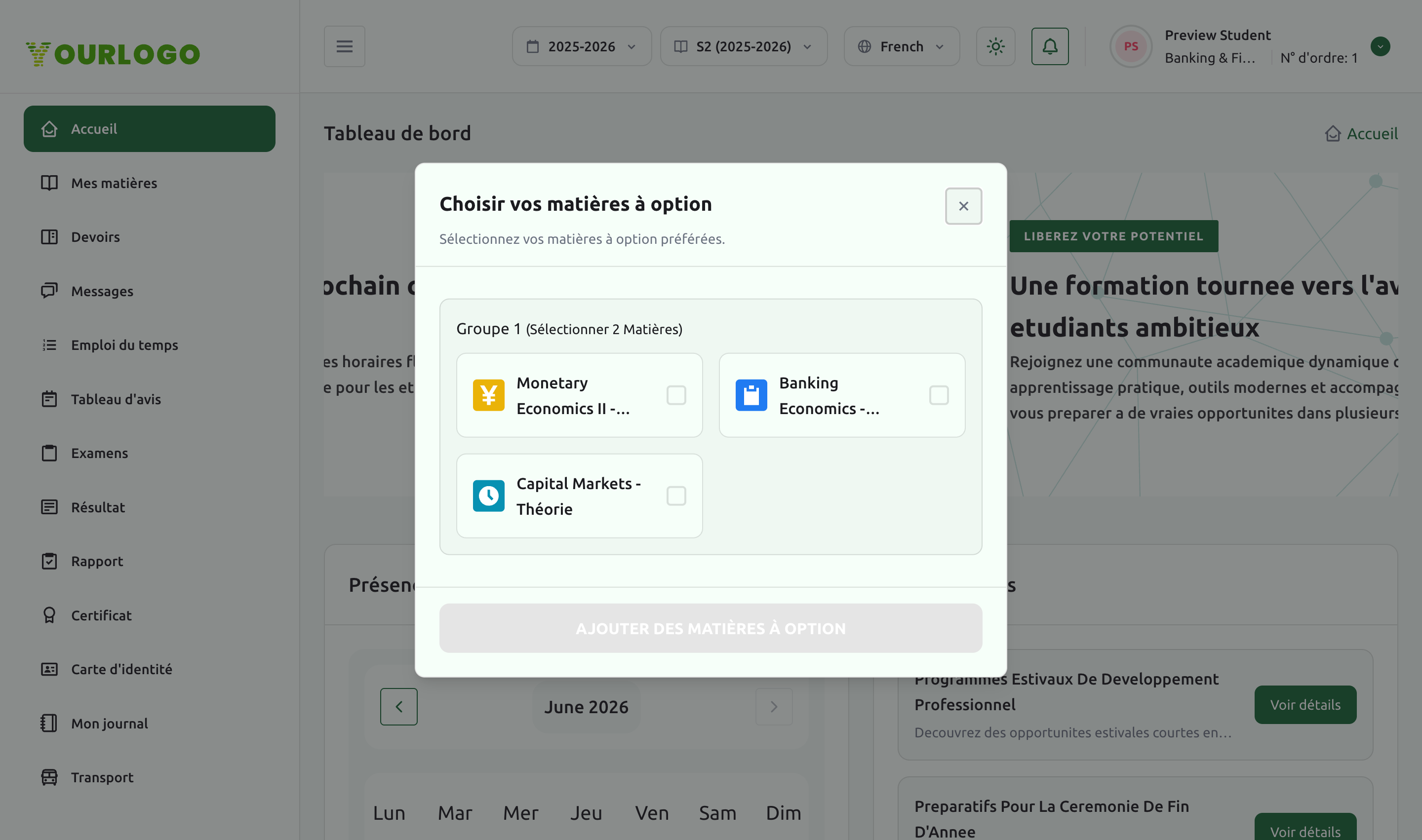The image size is (1422, 840).
Task: Open academic year 2025-2026 dropdown
Action: [x=582, y=46]
